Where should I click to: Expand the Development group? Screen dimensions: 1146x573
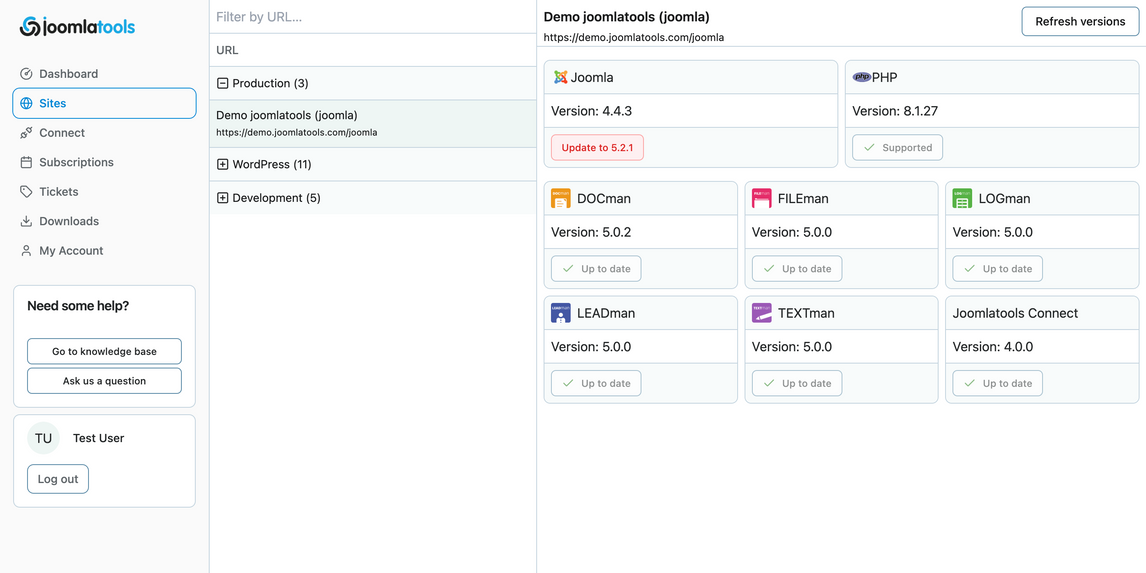pos(223,198)
